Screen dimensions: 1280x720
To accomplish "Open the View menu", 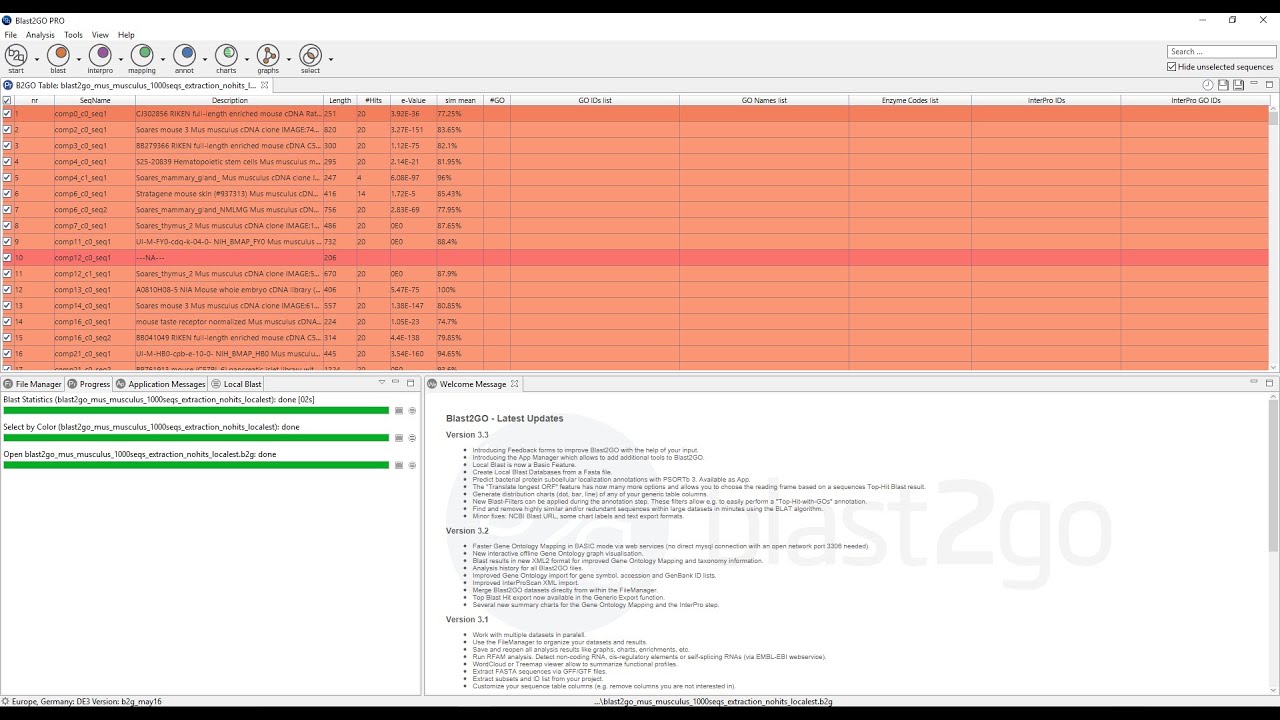I will pos(100,35).
